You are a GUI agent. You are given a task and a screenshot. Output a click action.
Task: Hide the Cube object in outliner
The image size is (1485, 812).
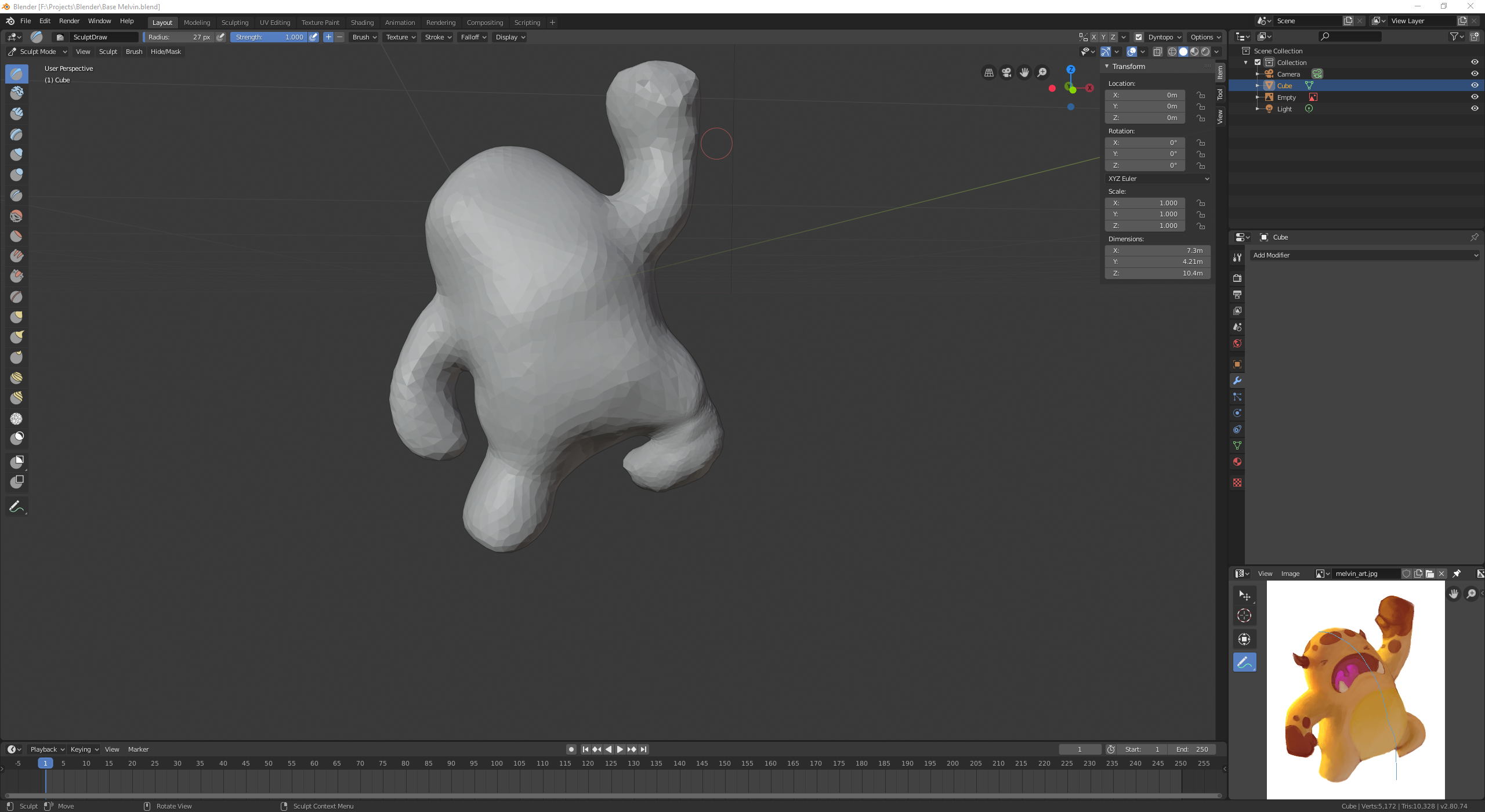click(1474, 85)
